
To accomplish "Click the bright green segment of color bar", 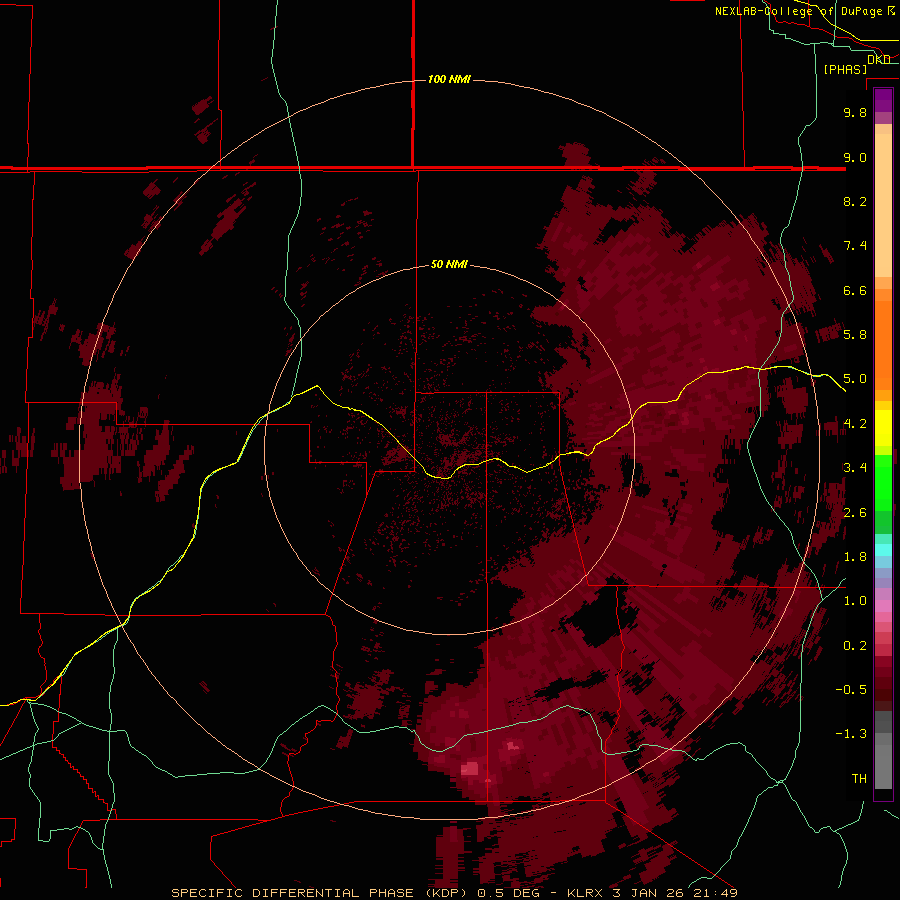I will pos(883,483).
